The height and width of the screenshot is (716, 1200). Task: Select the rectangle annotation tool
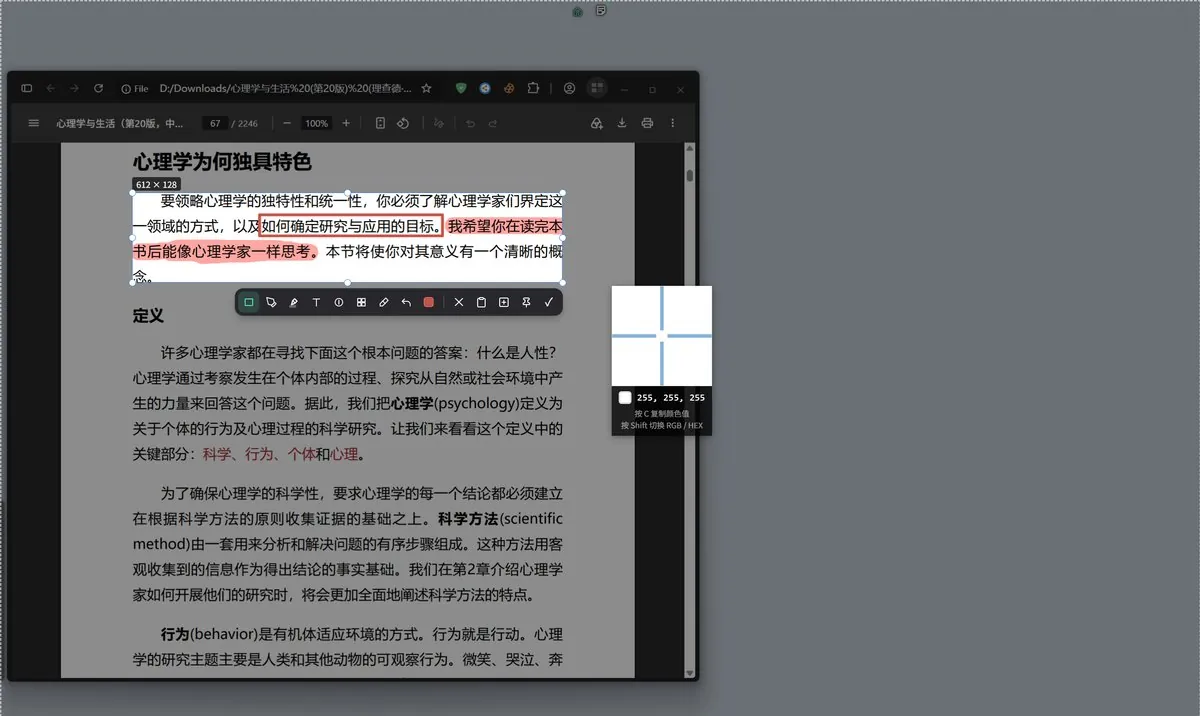point(249,302)
